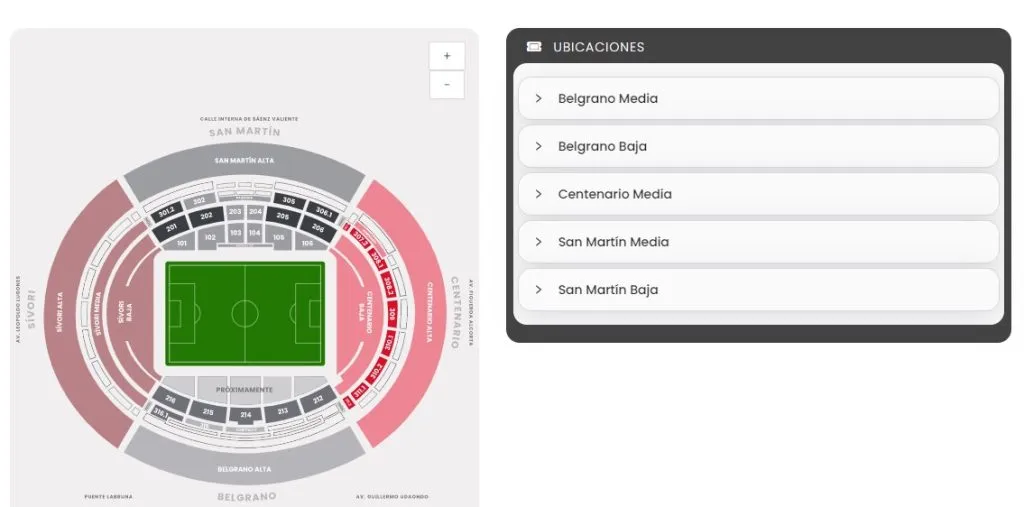Expand the Belgrano Baja arrow

click(x=538, y=147)
